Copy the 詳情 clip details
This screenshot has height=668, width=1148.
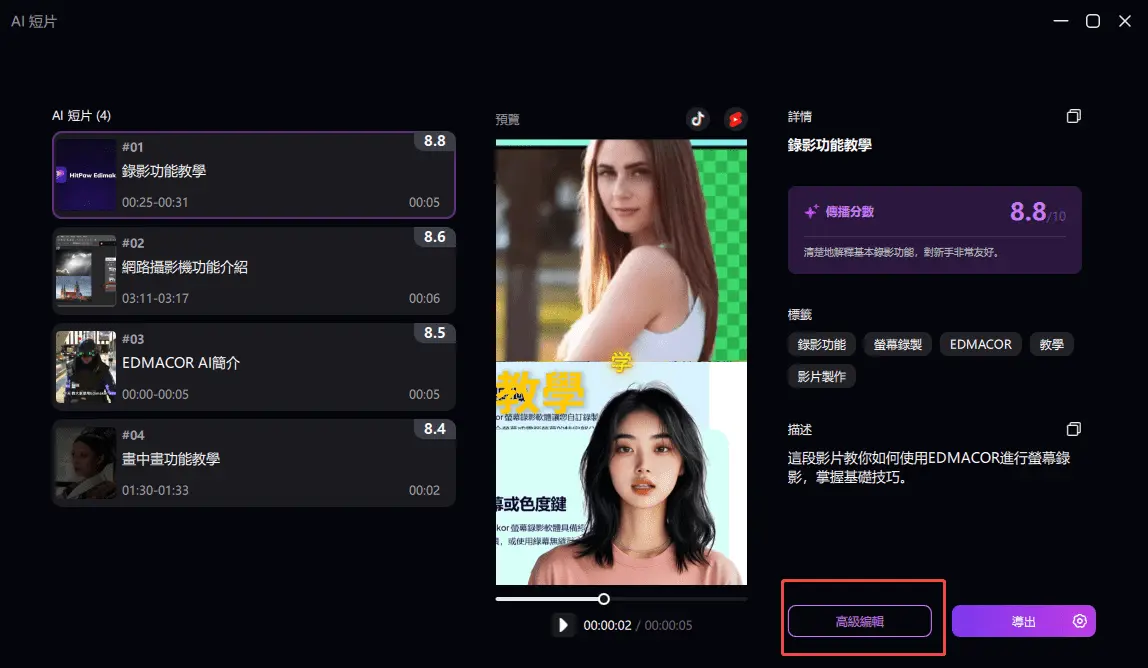1073,116
